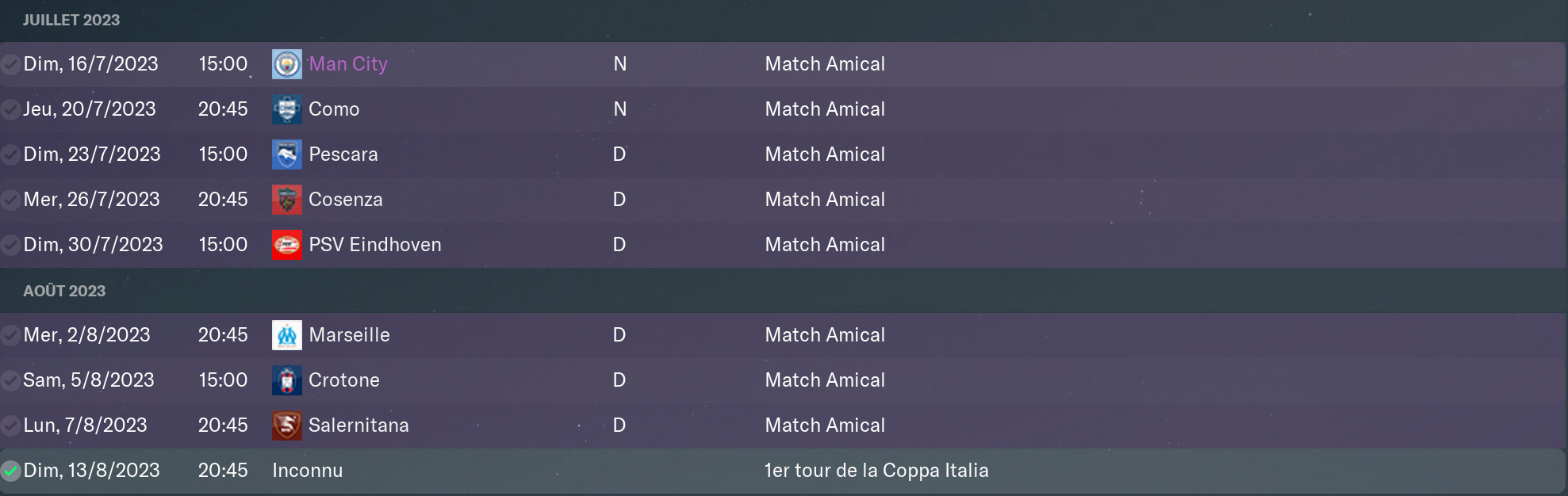The height and width of the screenshot is (496, 1568).
Task: Select the Salernitana friendly on 7/8/2023
Action: [784, 425]
